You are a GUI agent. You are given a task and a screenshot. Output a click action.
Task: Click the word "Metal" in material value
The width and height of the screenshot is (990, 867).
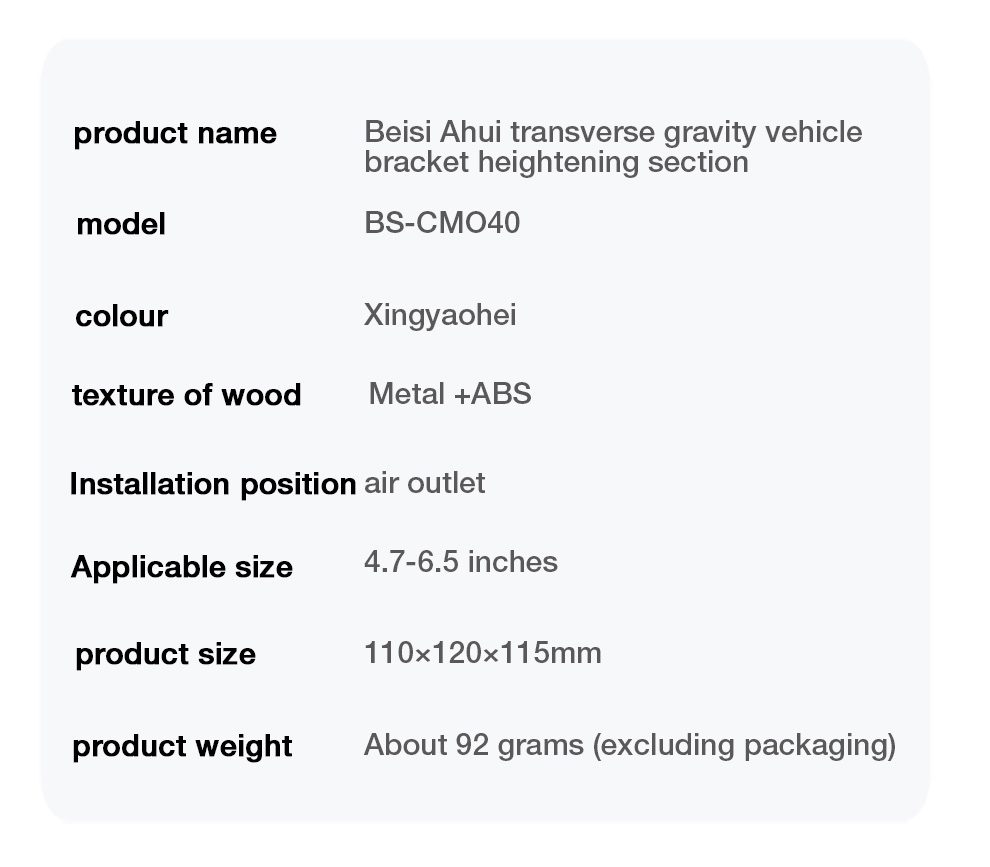pos(407,394)
